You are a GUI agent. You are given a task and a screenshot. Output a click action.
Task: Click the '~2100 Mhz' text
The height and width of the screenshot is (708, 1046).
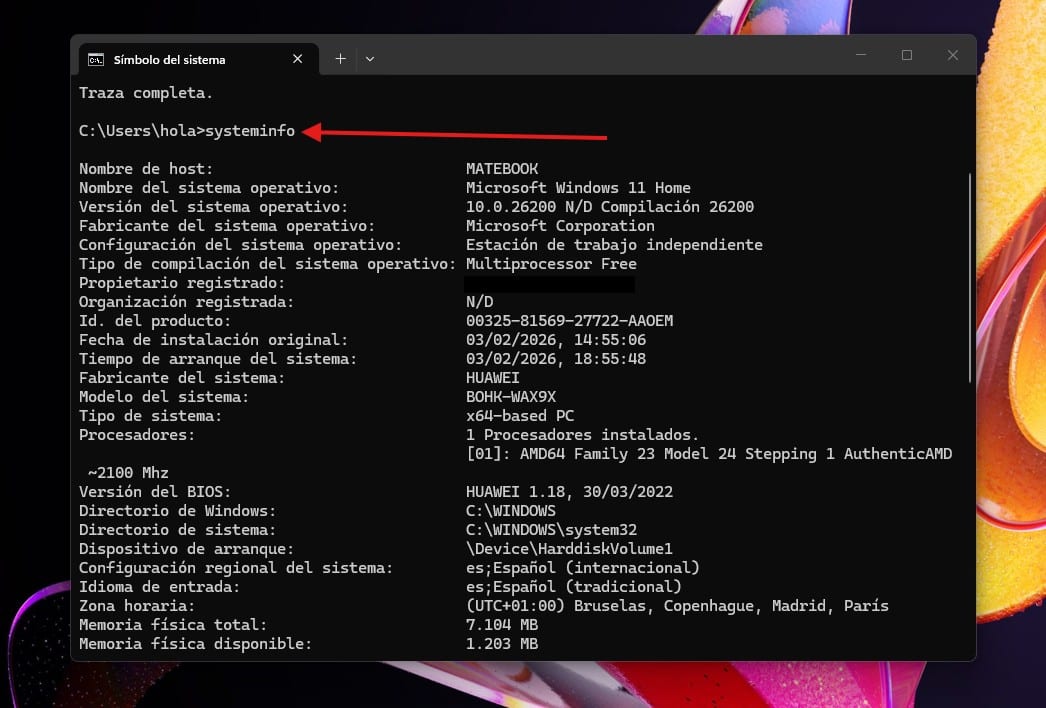tap(128, 473)
